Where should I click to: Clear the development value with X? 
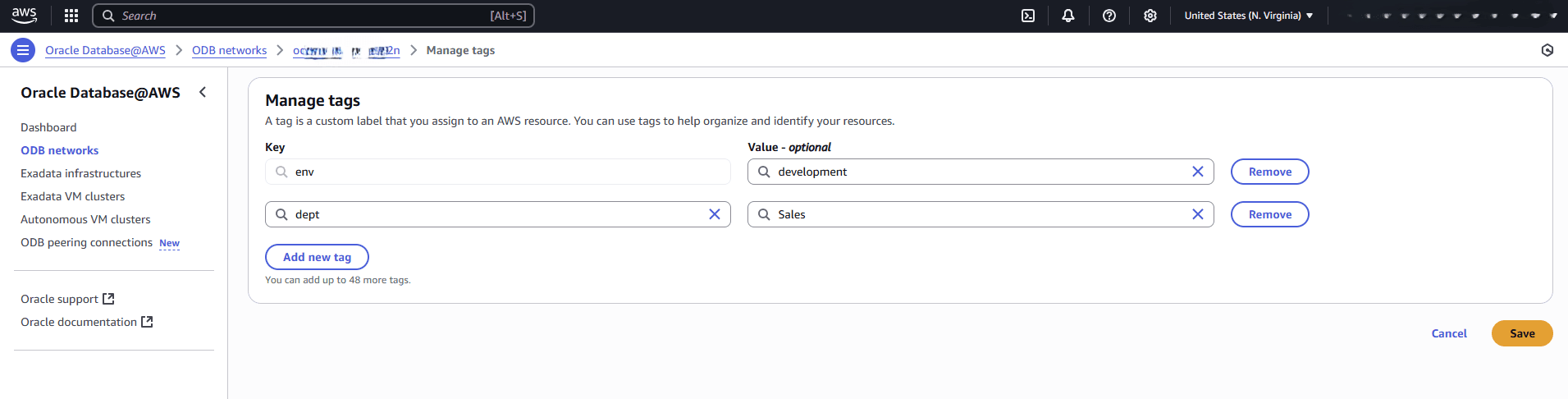pos(1197,172)
